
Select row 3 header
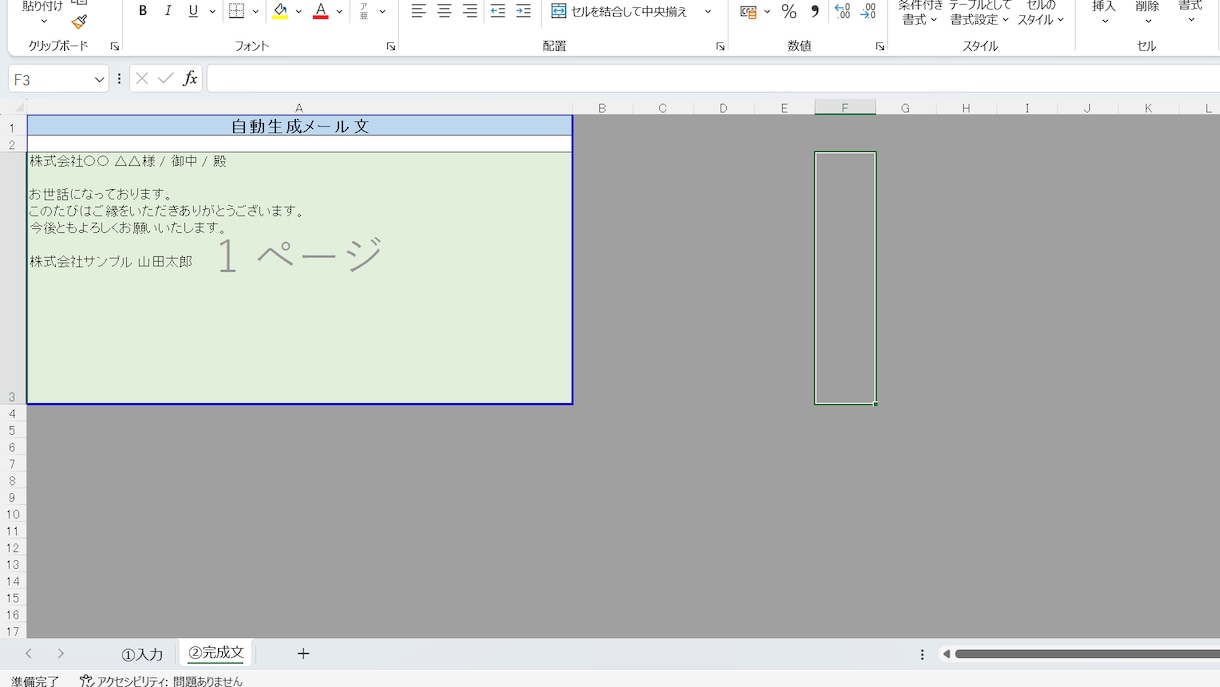point(13,278)
